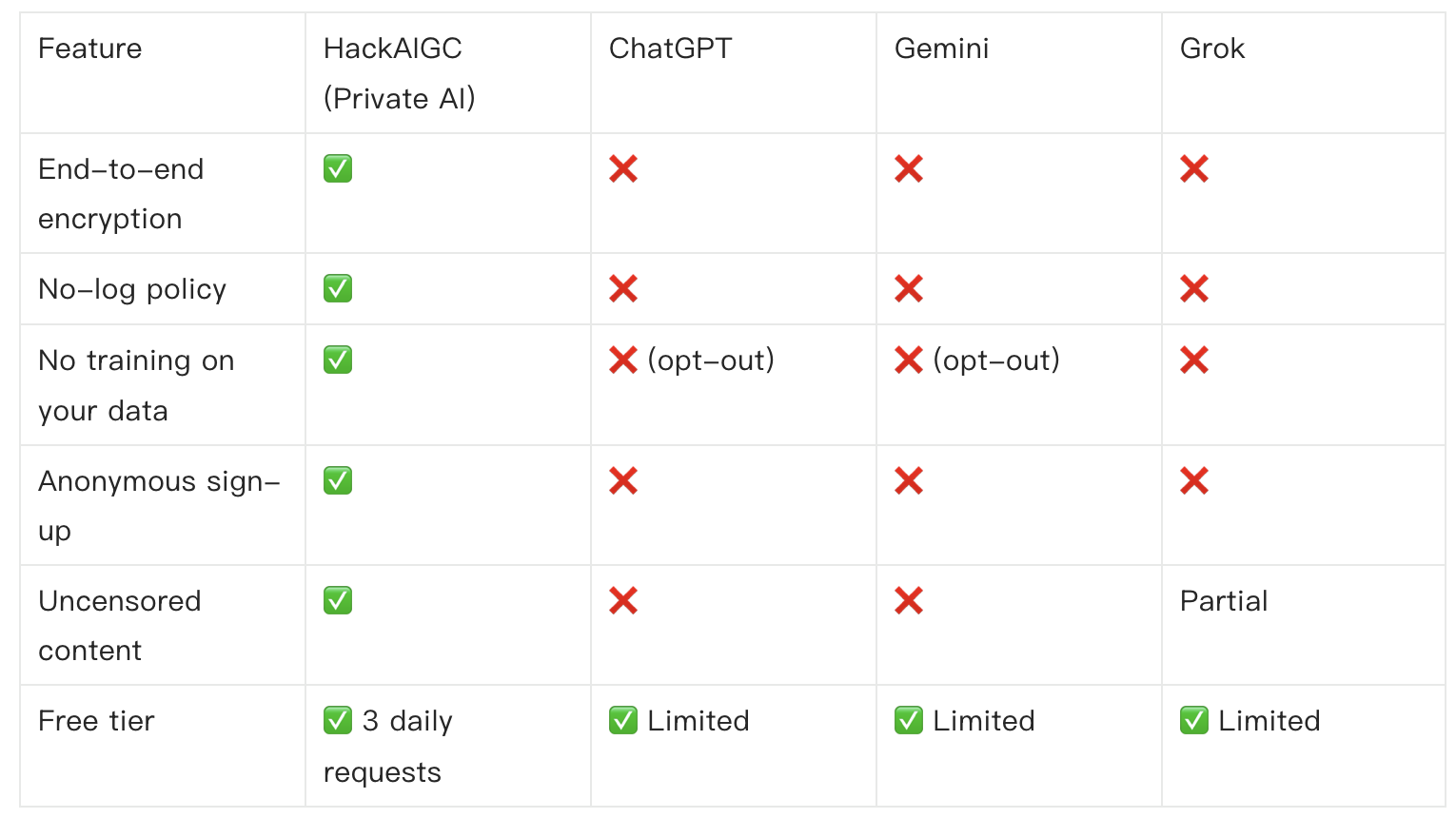
Task: Select the Gemini column header
Action: pos(942,49)
